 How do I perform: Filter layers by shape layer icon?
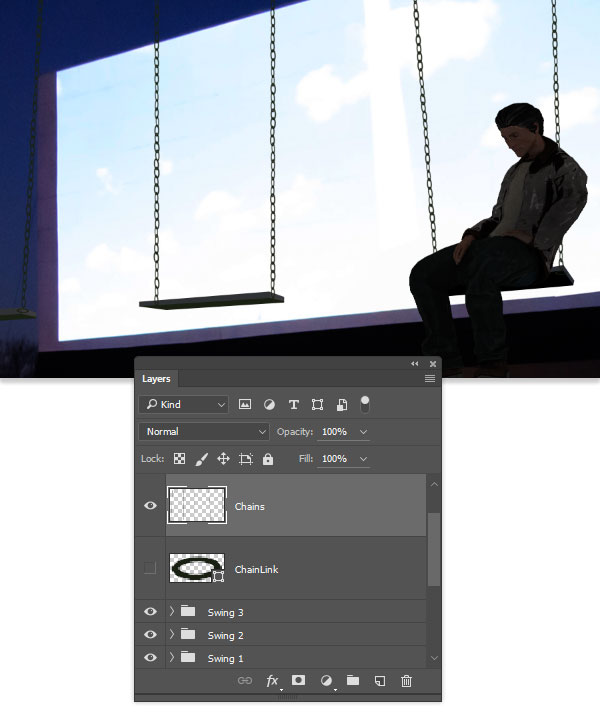click(x=317, y=404)
